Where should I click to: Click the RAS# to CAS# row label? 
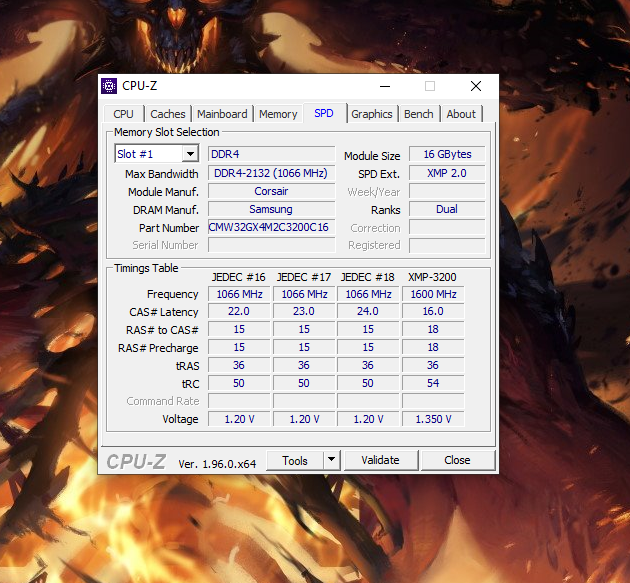tap(162, 330)
